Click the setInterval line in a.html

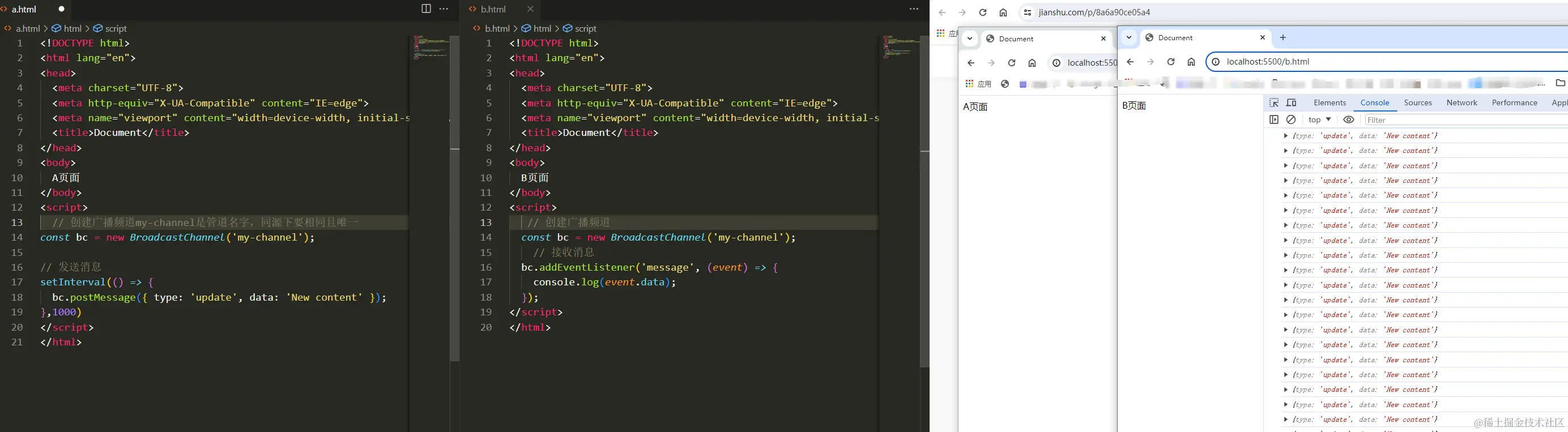point(97,283)
